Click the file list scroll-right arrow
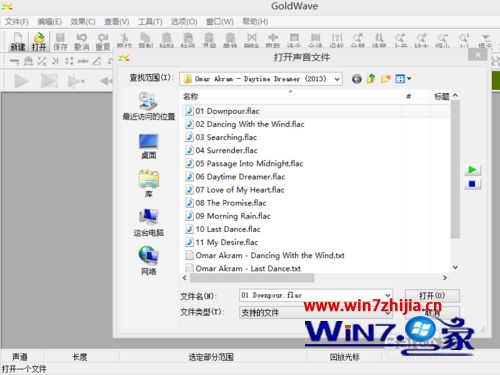 tap(444, 277)
